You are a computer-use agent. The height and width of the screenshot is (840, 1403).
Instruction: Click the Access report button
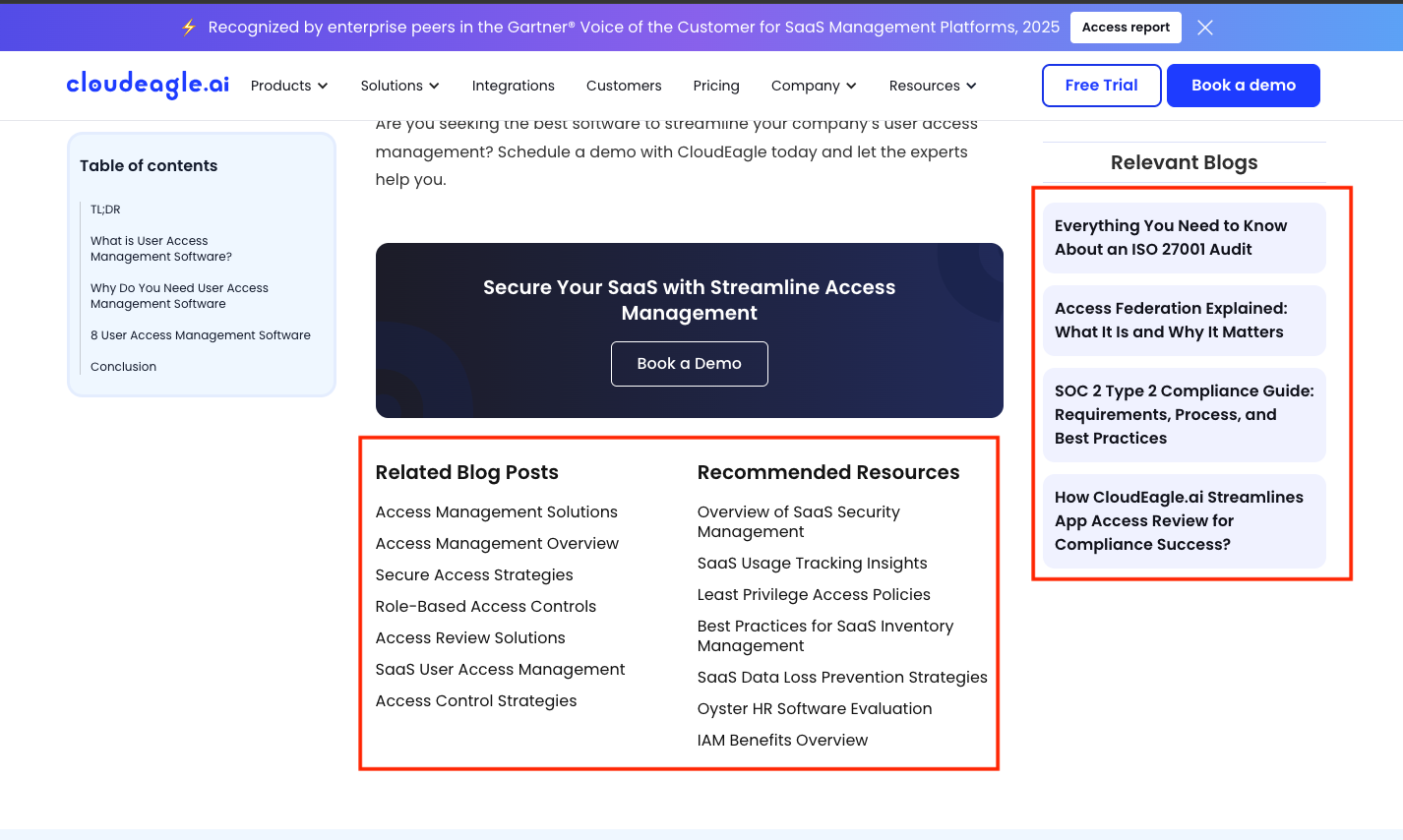[1125, 27]
